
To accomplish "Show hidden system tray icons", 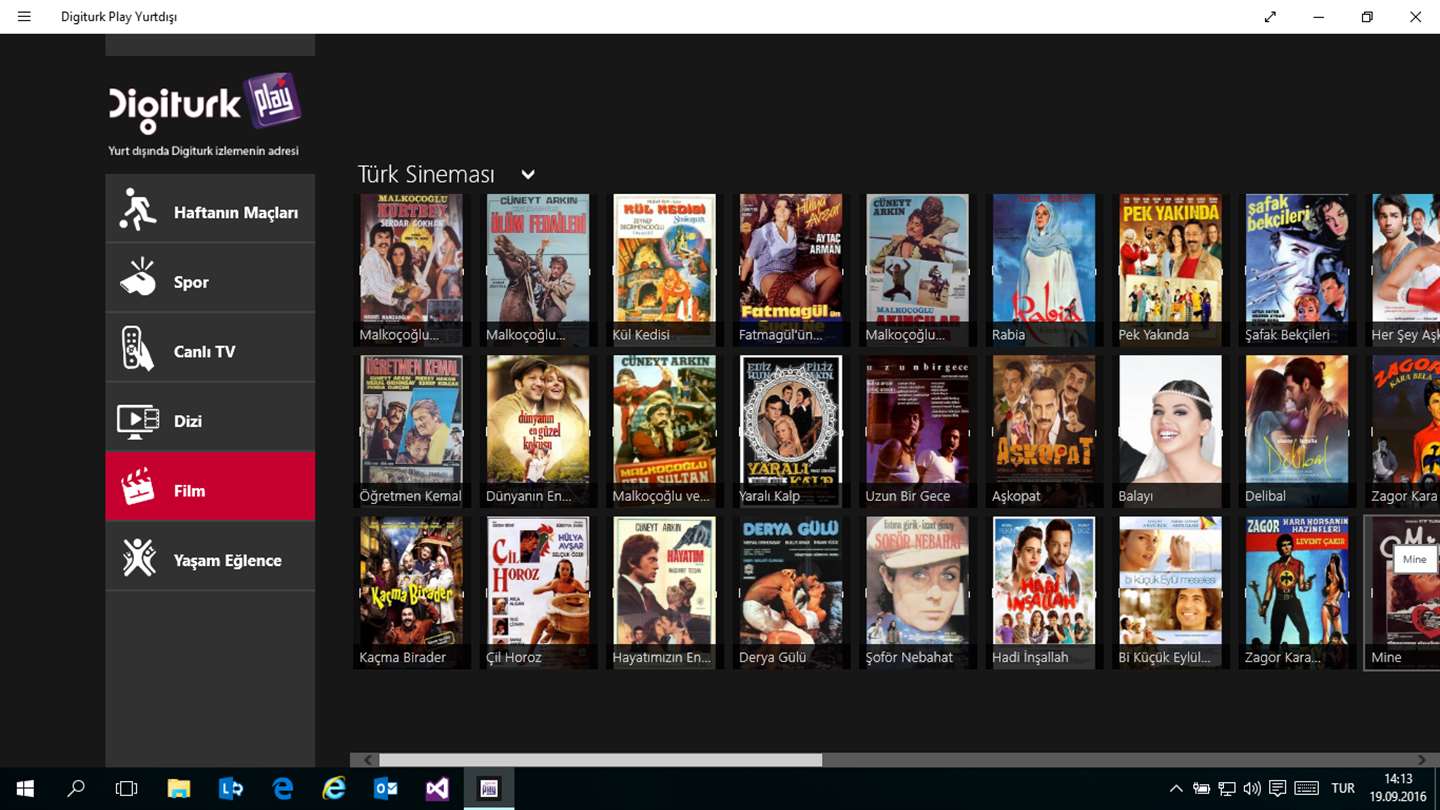I will click(1176, 789).
